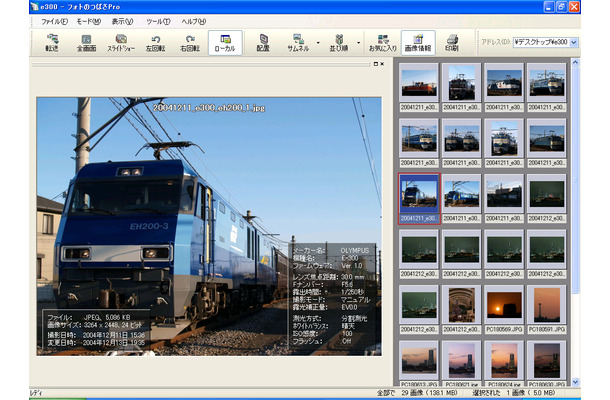Restore down the フォトのつばさPro window
This screenshot has height=400, width=610.
(x=561, y=7)
